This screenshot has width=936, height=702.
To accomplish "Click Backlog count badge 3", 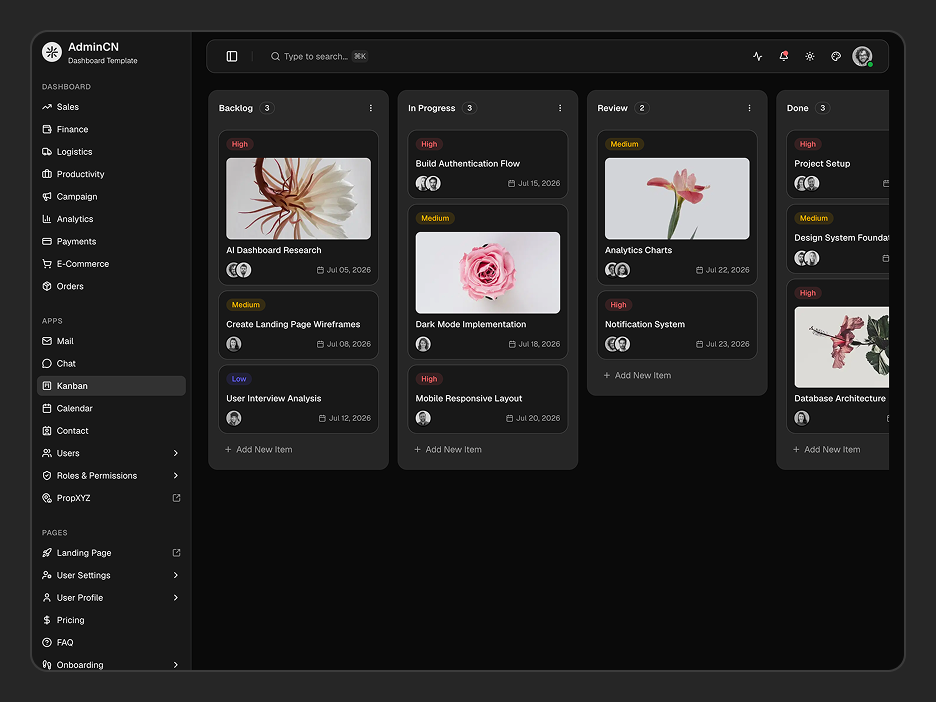I will (x=267, y=108).
